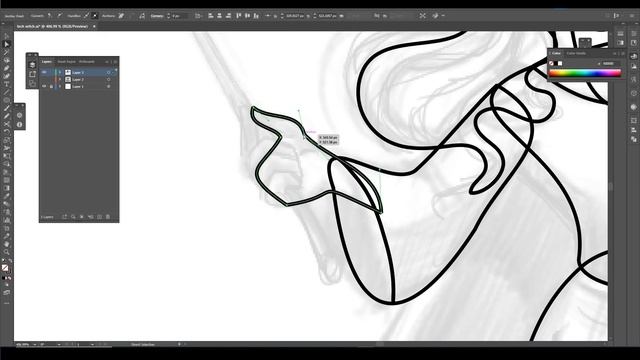The image size is (640, 360).
Task: Click Change Screen Mode icon in toolbar
Action: coord(6,293)
